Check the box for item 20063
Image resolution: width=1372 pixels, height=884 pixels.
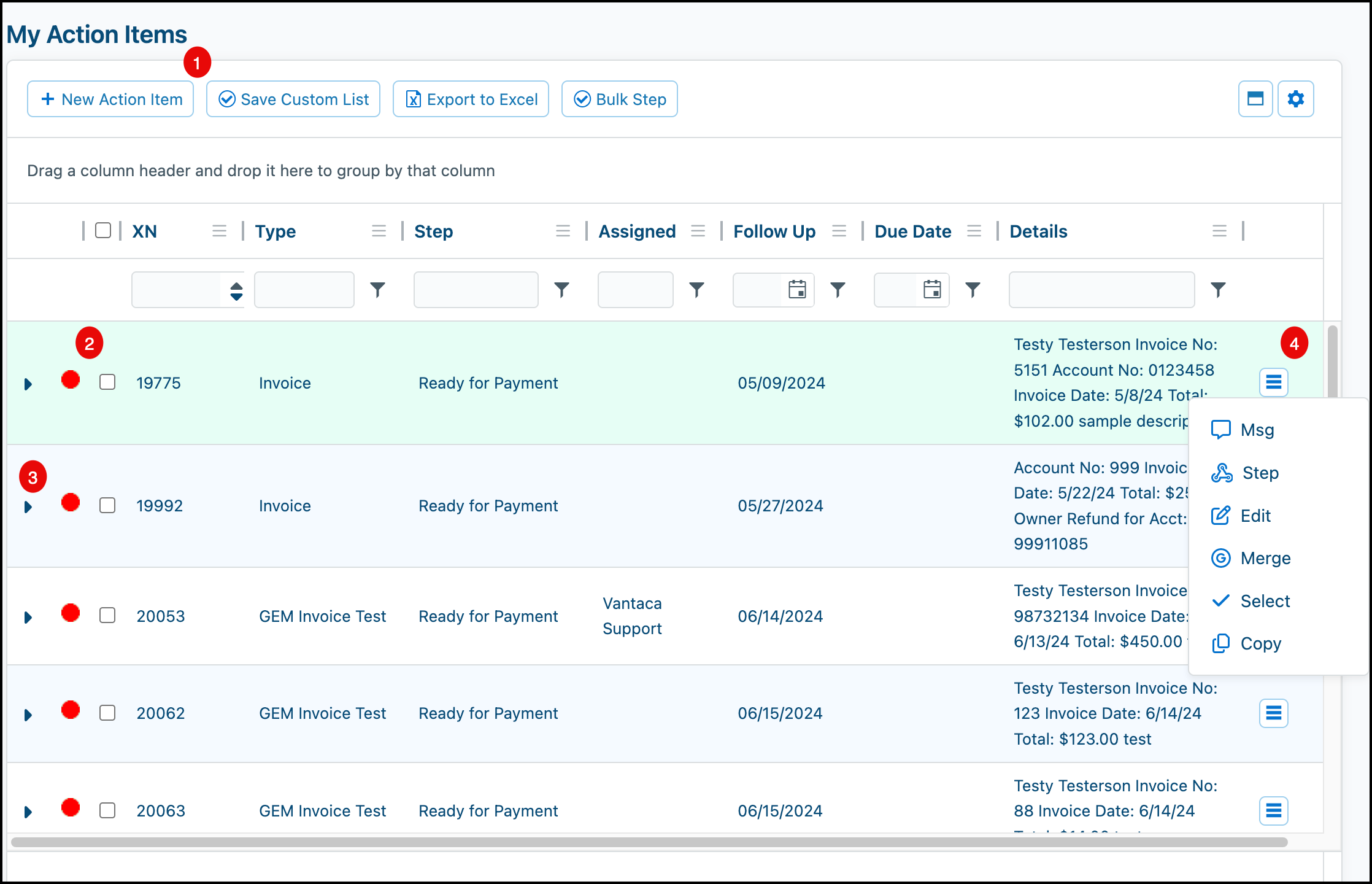[107, 810]
